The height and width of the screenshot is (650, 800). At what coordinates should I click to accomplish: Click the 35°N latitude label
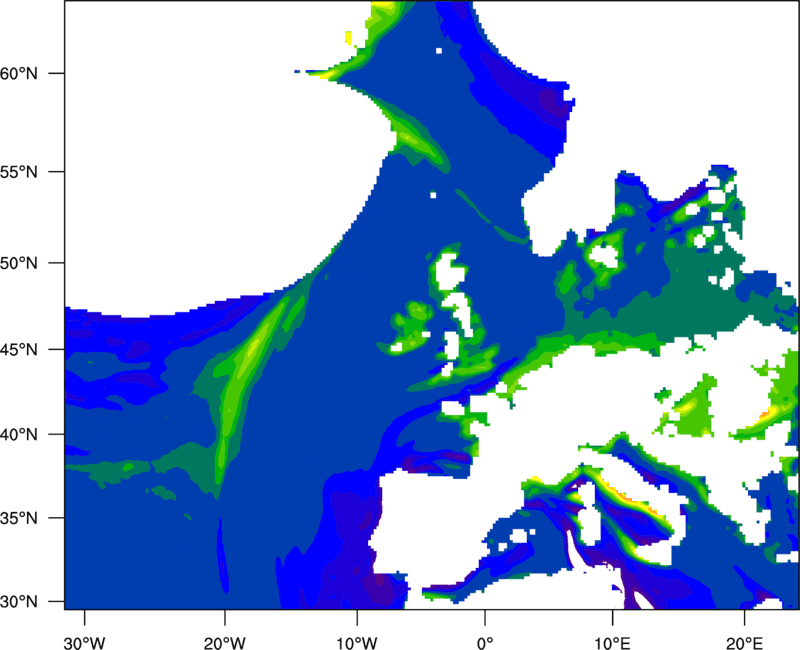click(x=19, y=518)
